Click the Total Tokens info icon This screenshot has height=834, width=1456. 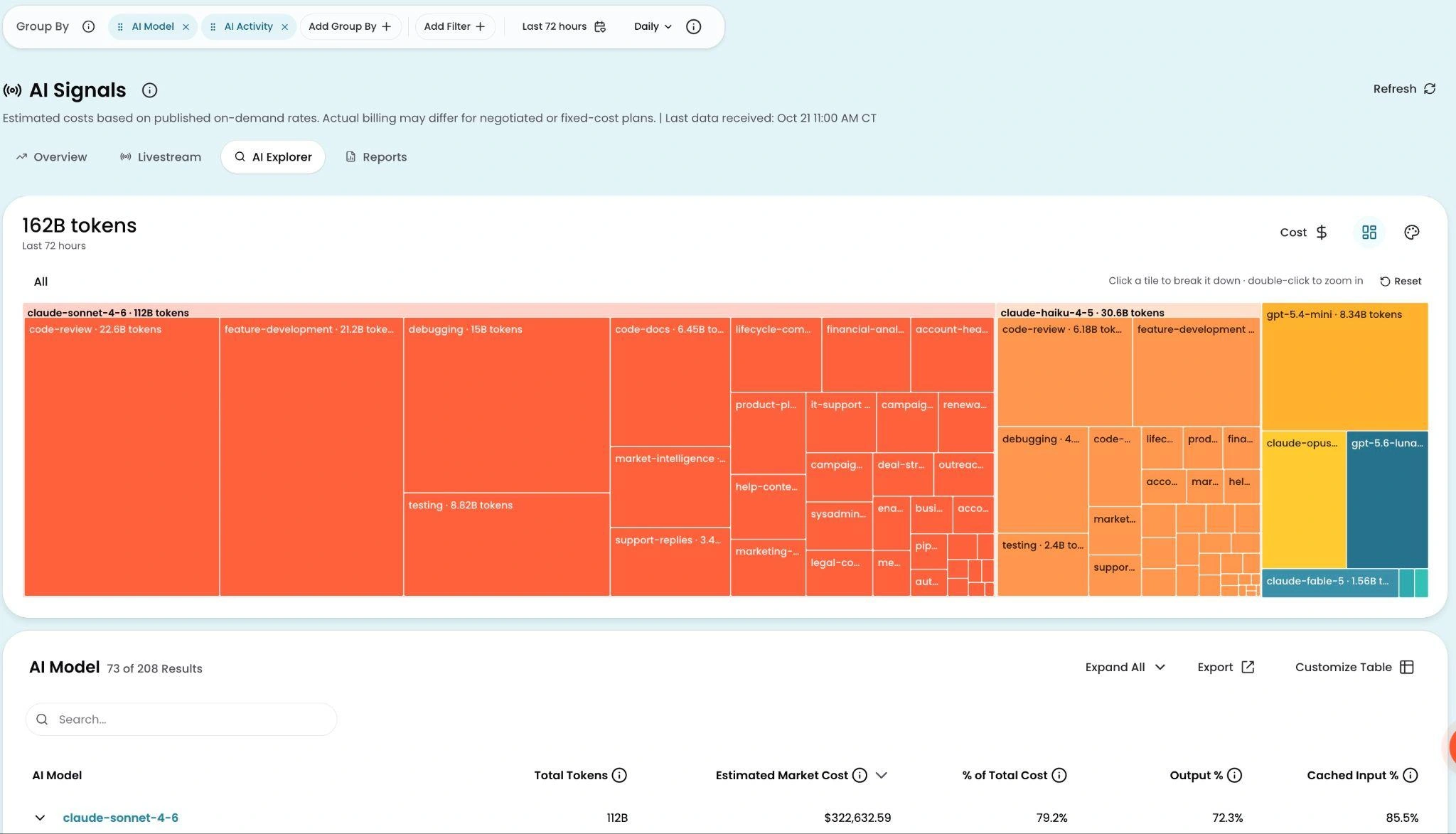coord(619,776)
